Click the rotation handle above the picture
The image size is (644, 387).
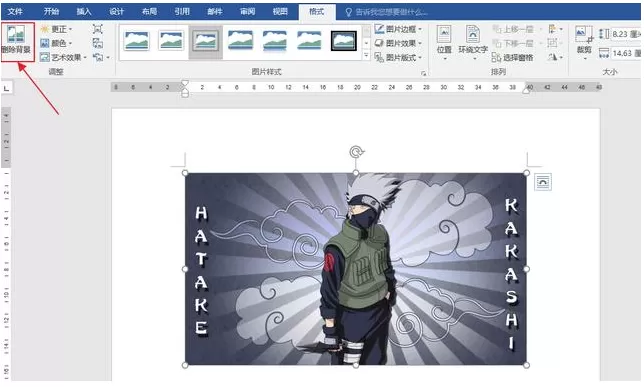tap(356, 152)
